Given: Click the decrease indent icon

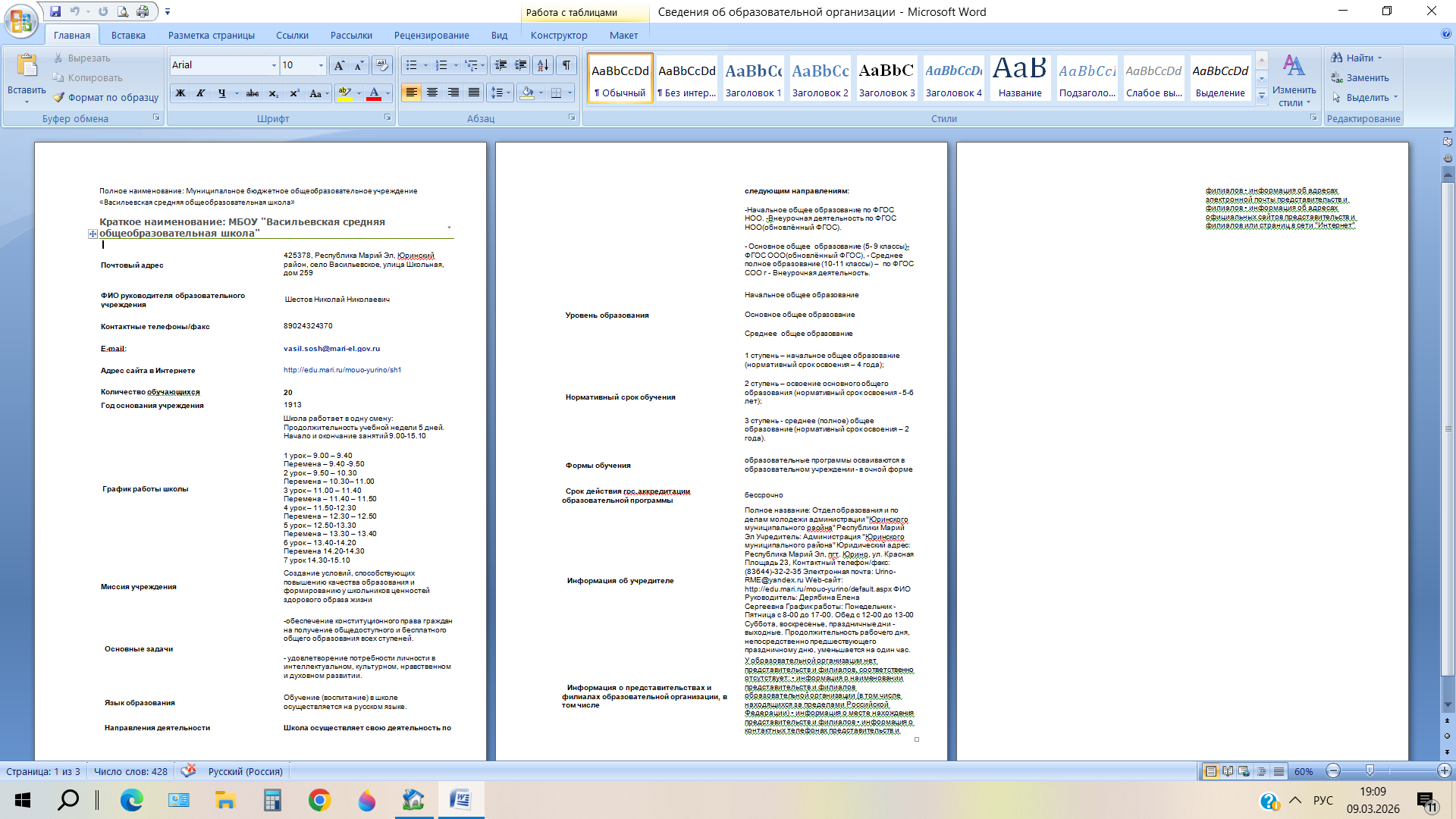Looking at the screenshot, I should 500,65.
